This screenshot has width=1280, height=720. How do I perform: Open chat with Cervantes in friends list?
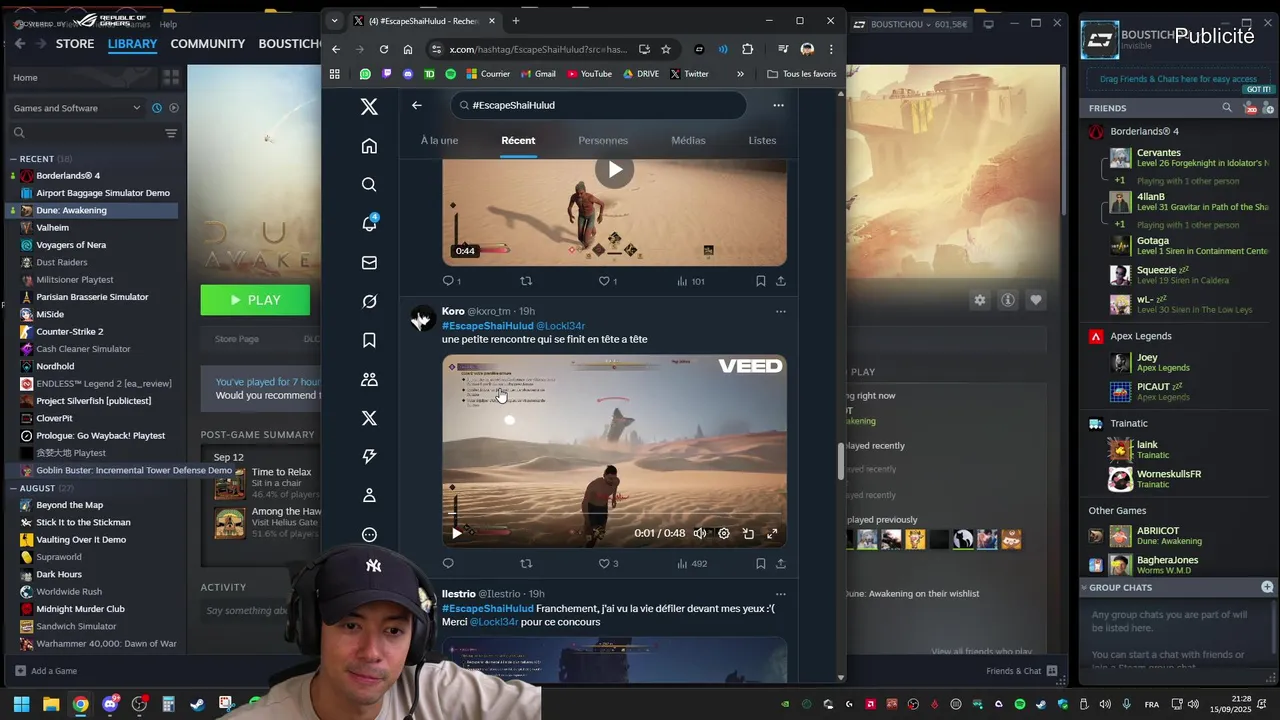point(1190,158)
